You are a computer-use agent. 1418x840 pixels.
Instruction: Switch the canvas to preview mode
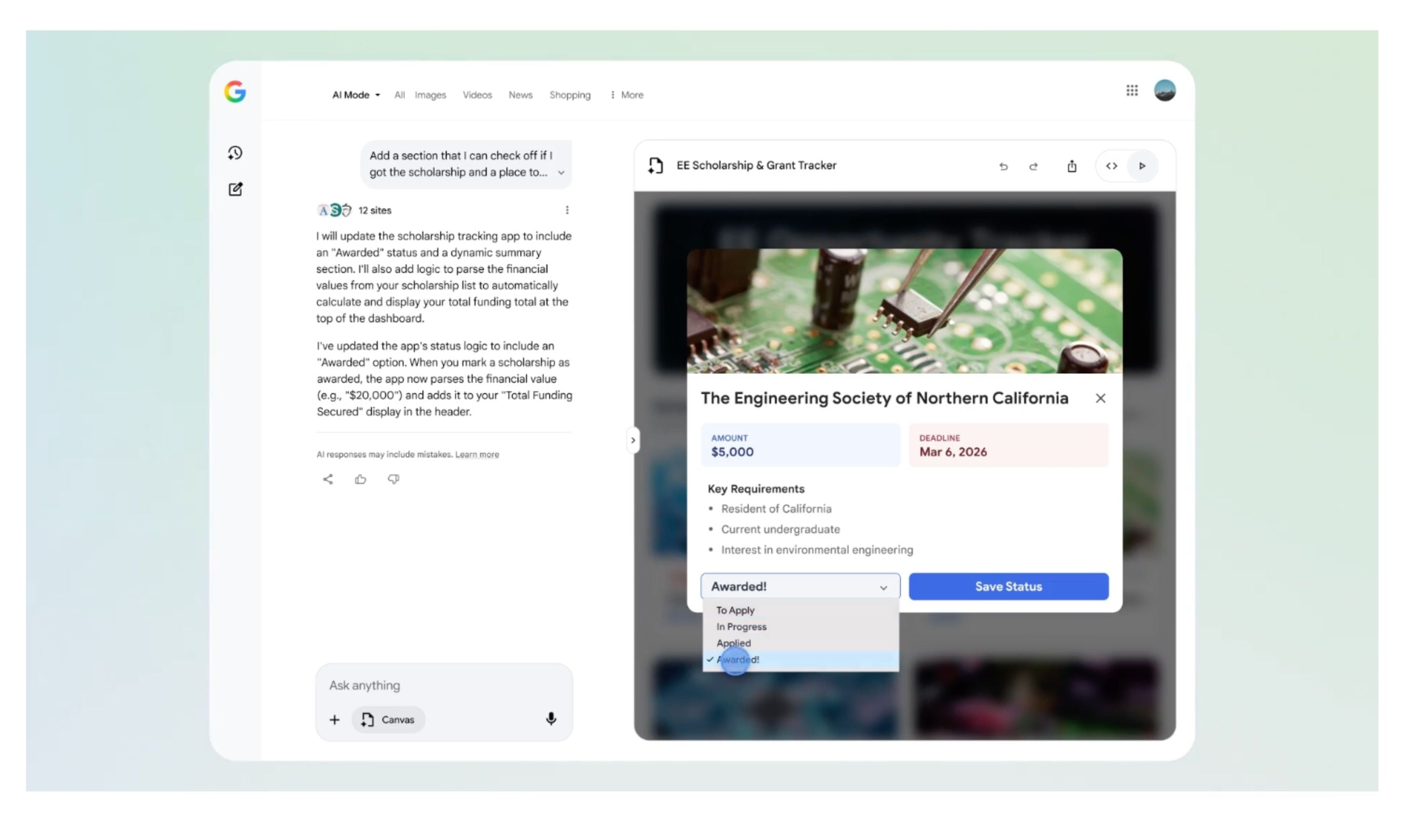point(1142,166)
